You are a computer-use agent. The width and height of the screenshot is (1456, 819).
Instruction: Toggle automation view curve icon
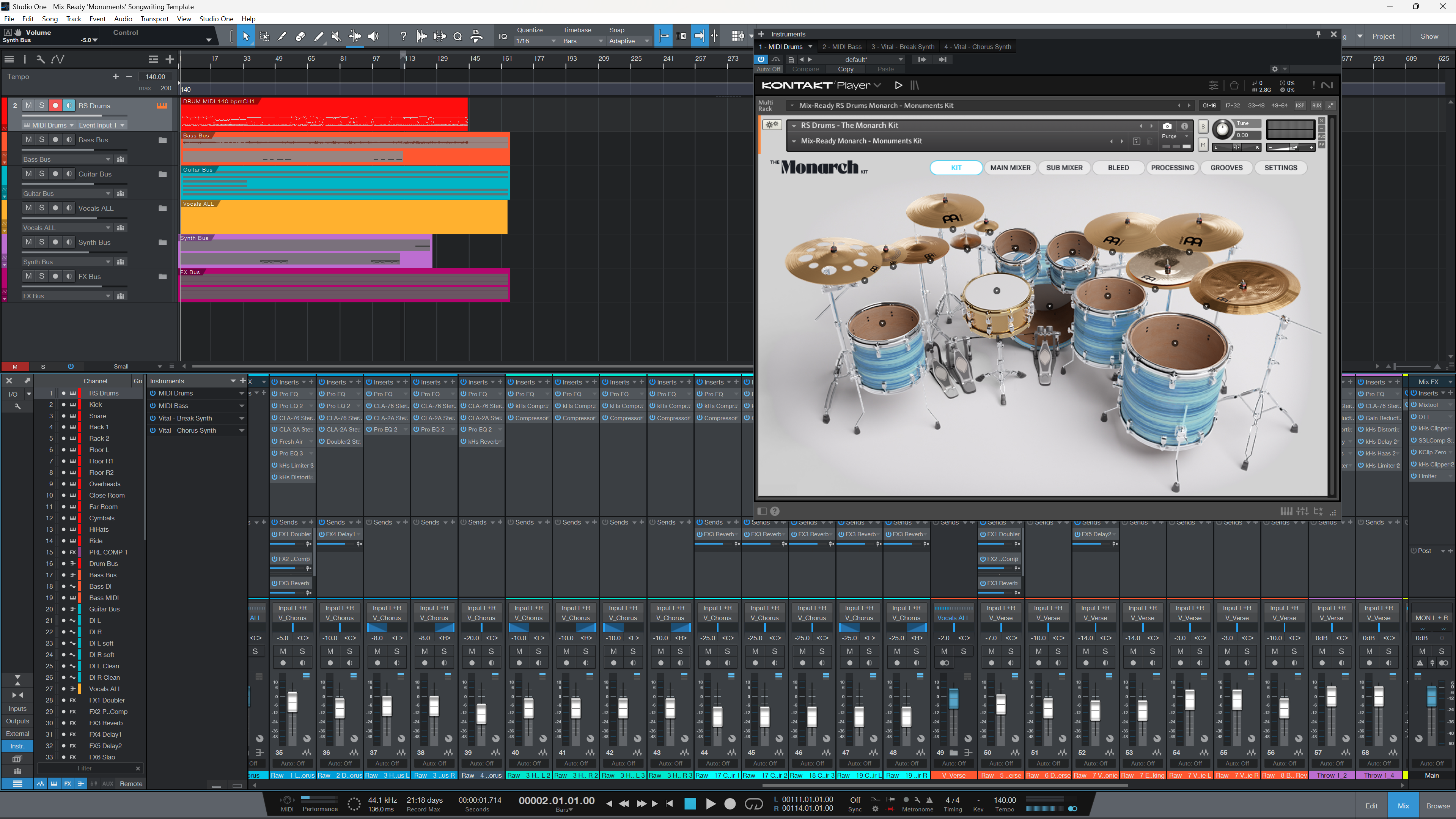click(58, 59)
